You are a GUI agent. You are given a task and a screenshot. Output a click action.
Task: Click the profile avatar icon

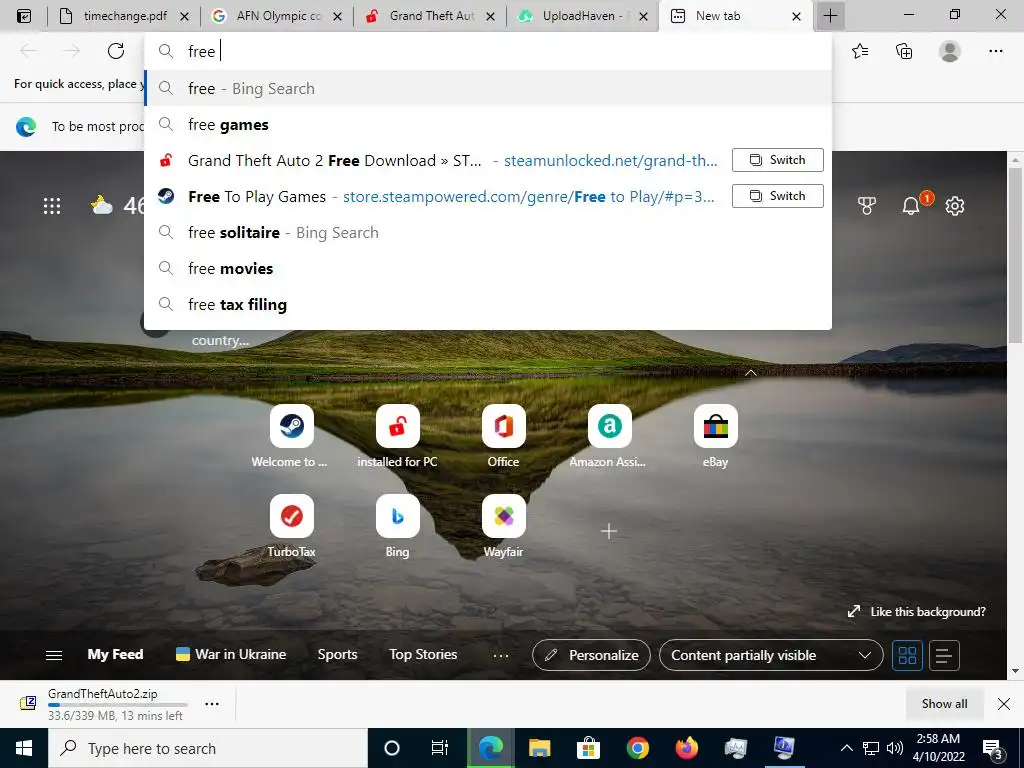click(x=950, y=51)
